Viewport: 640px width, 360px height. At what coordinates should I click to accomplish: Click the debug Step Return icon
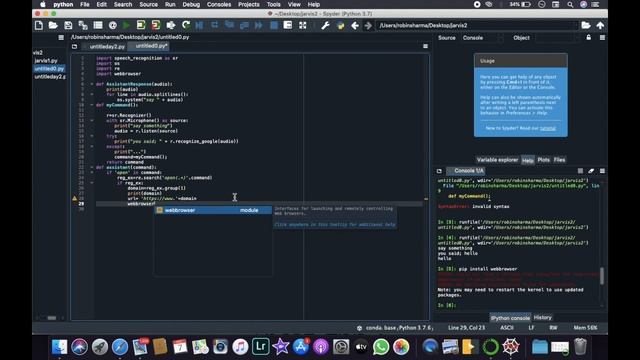coord(244,25)
